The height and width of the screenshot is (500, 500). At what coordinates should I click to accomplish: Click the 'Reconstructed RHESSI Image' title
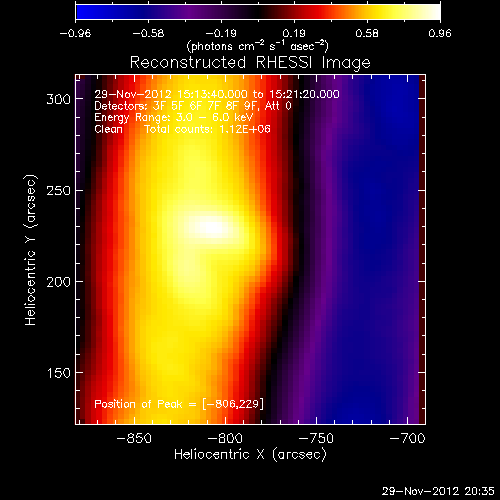pyautogui.click(x=250, y=63)
